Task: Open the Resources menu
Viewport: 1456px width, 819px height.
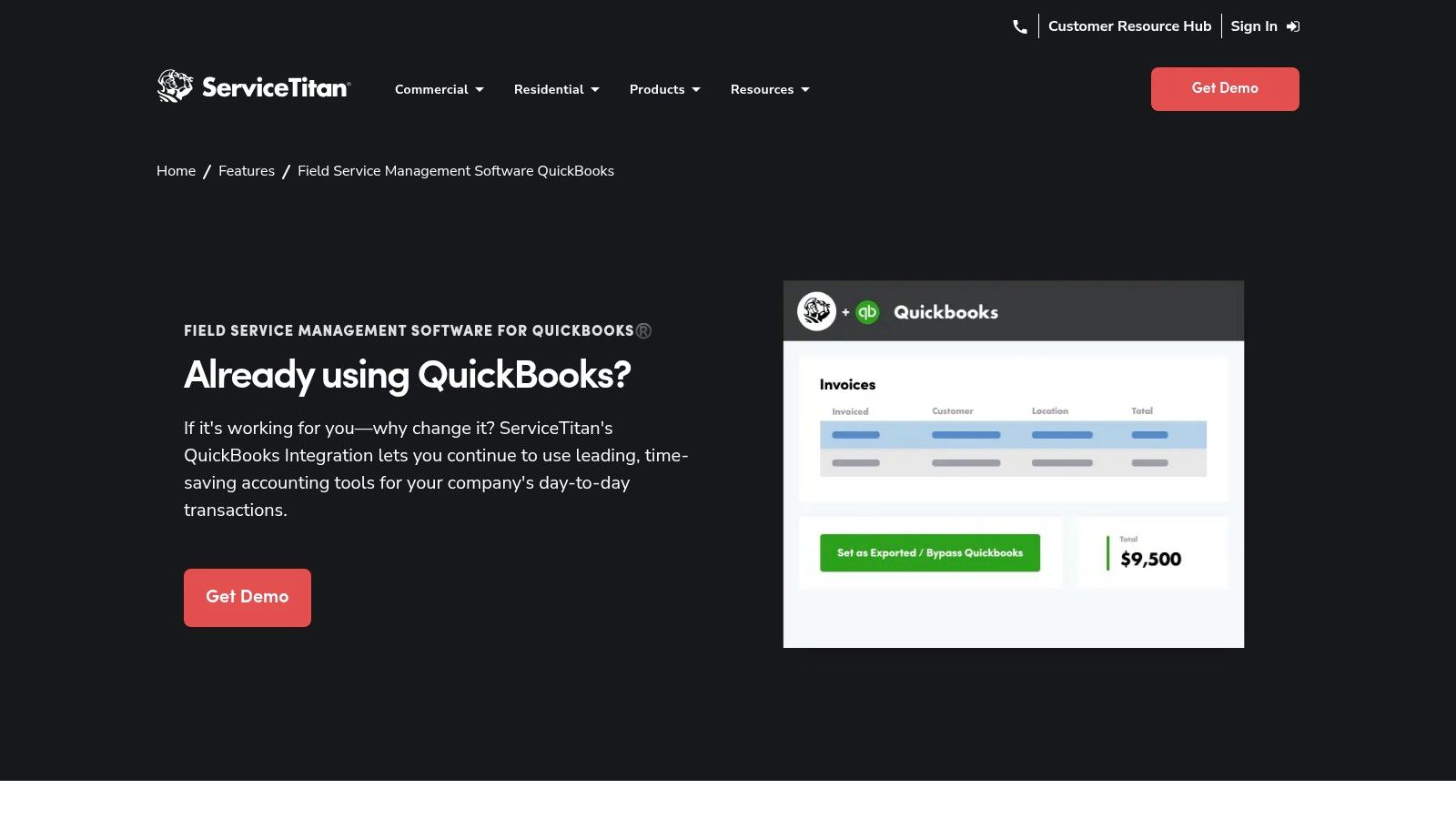Action: click(x=770, y=89)
